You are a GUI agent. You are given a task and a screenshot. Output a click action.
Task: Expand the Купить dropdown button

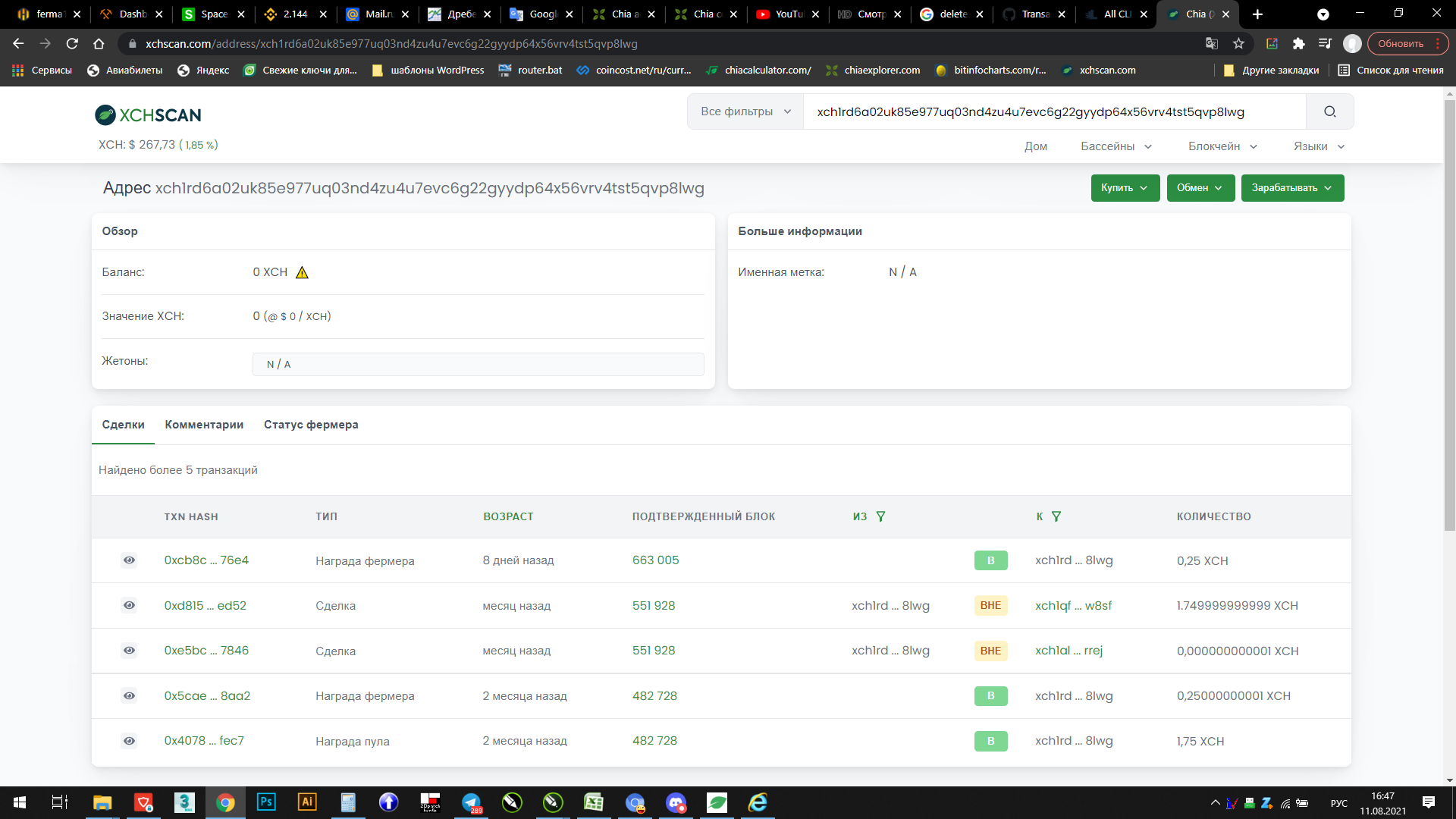(1125, 188)
